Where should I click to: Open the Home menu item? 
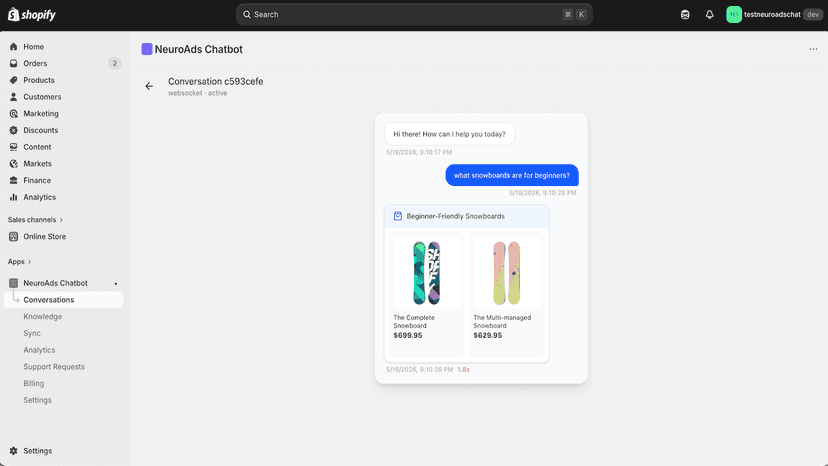pos(33,46)
